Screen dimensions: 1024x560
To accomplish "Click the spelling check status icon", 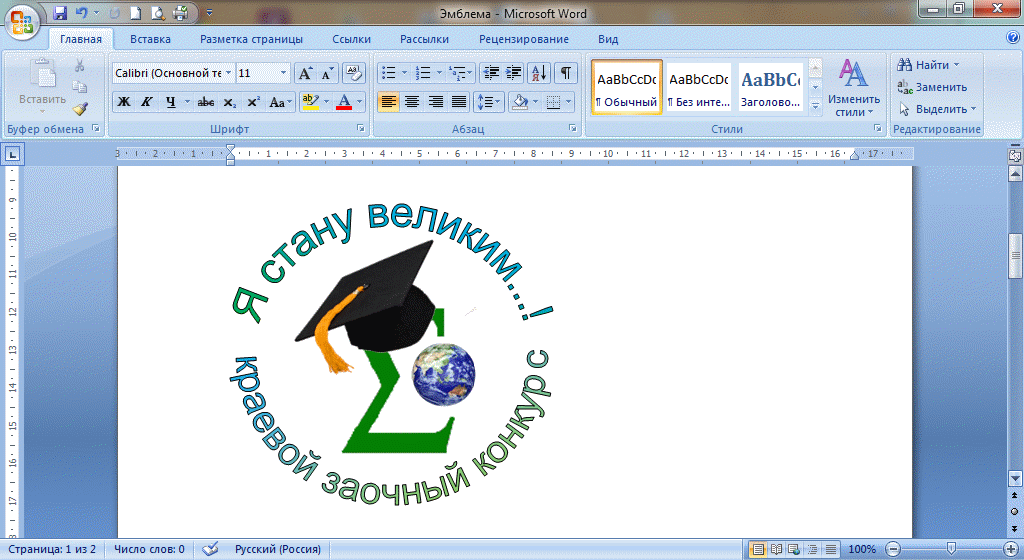I will [x=210, y=549].
